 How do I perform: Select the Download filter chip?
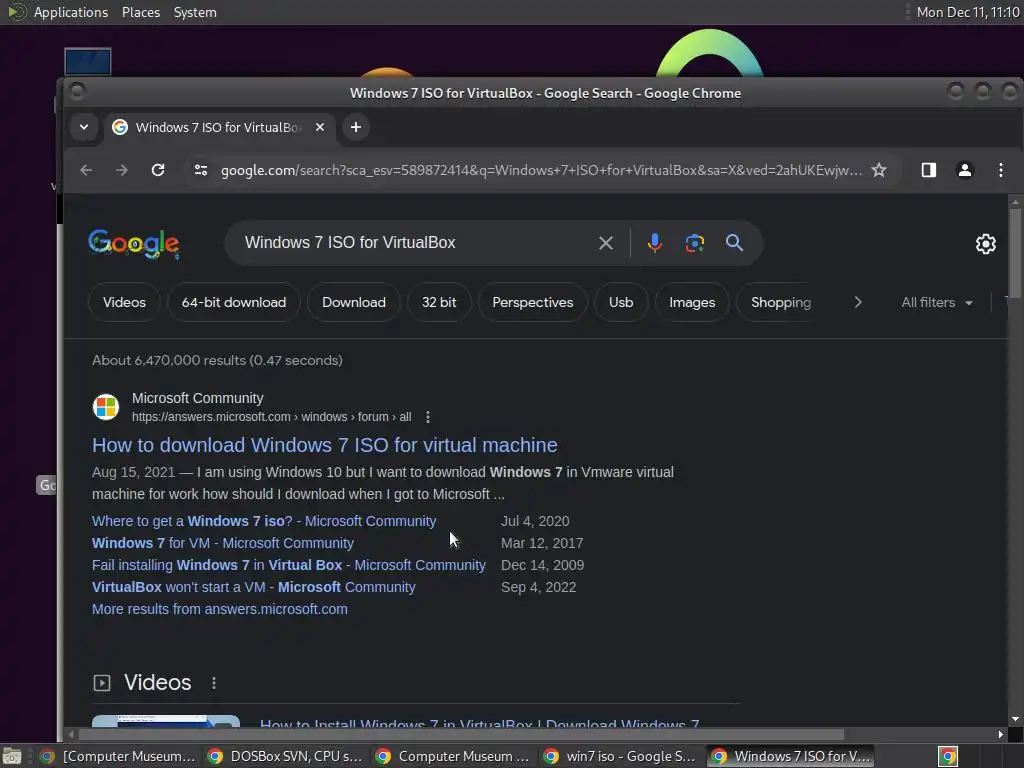354,302
